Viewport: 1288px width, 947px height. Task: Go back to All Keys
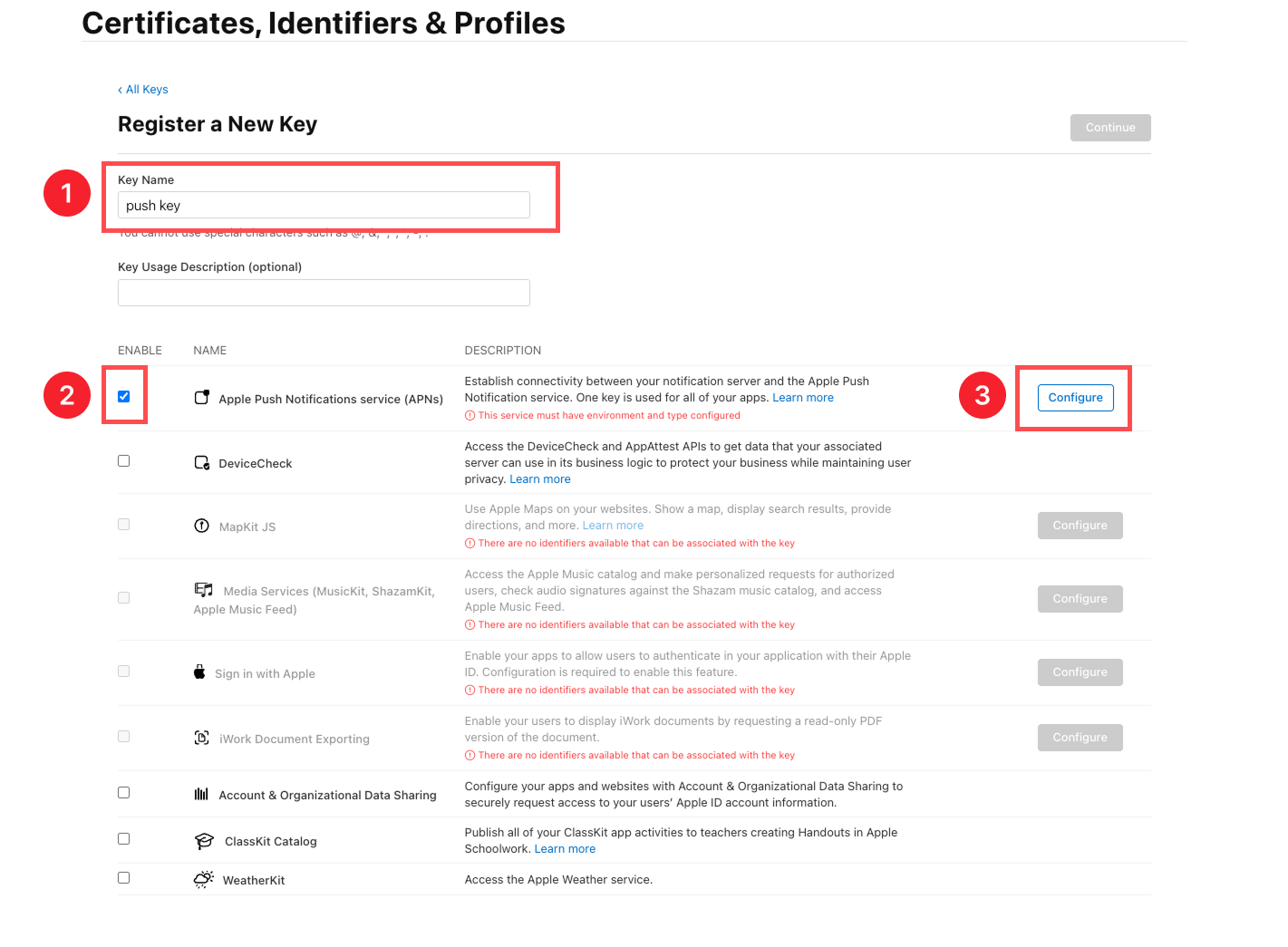pos(143,90)
